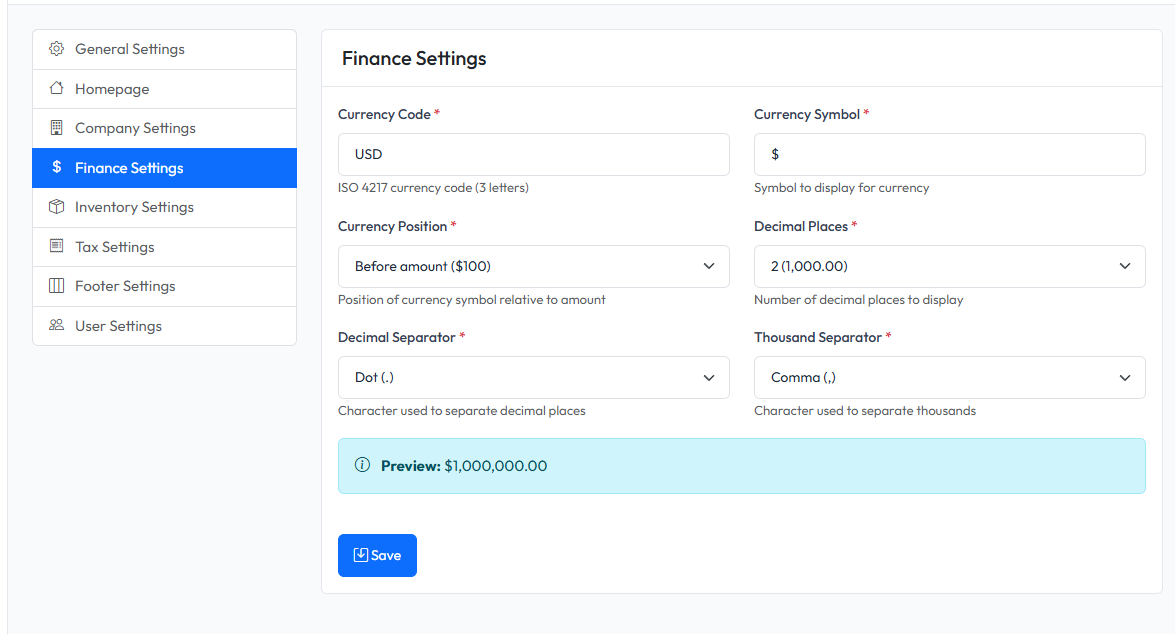Select the home icon for Homepage
The image size is (1175, 634).
click(x=57, y=88)
